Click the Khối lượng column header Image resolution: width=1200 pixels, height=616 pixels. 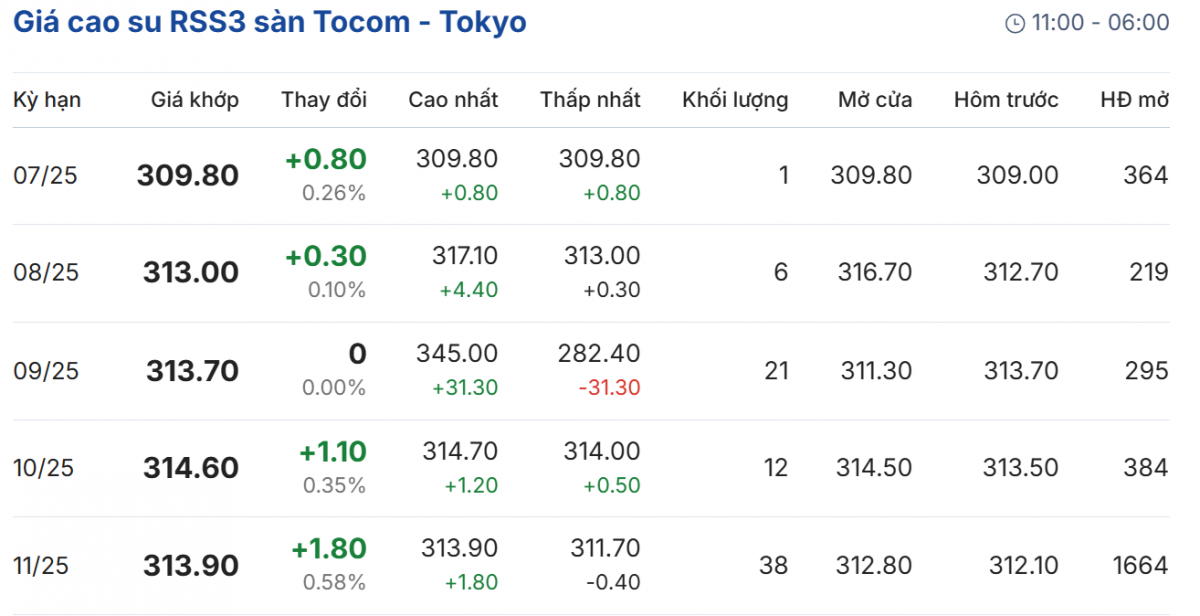coord(735,100)
